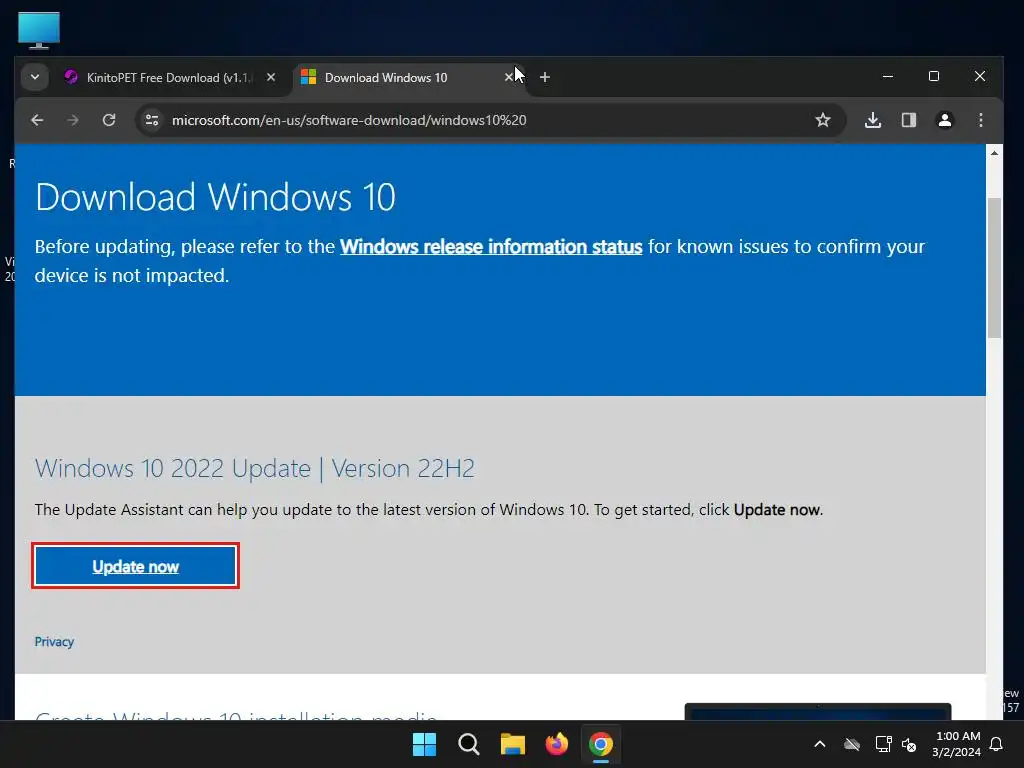Open the Windows release information status link

tap(491, 247)
